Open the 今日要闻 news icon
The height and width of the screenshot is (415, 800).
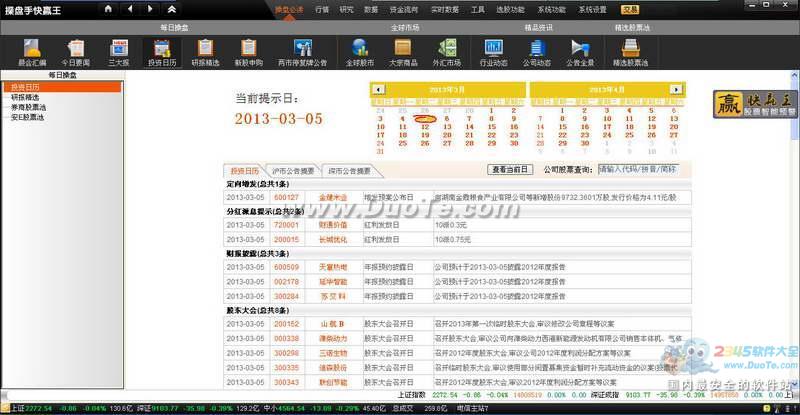click(76, 53)
